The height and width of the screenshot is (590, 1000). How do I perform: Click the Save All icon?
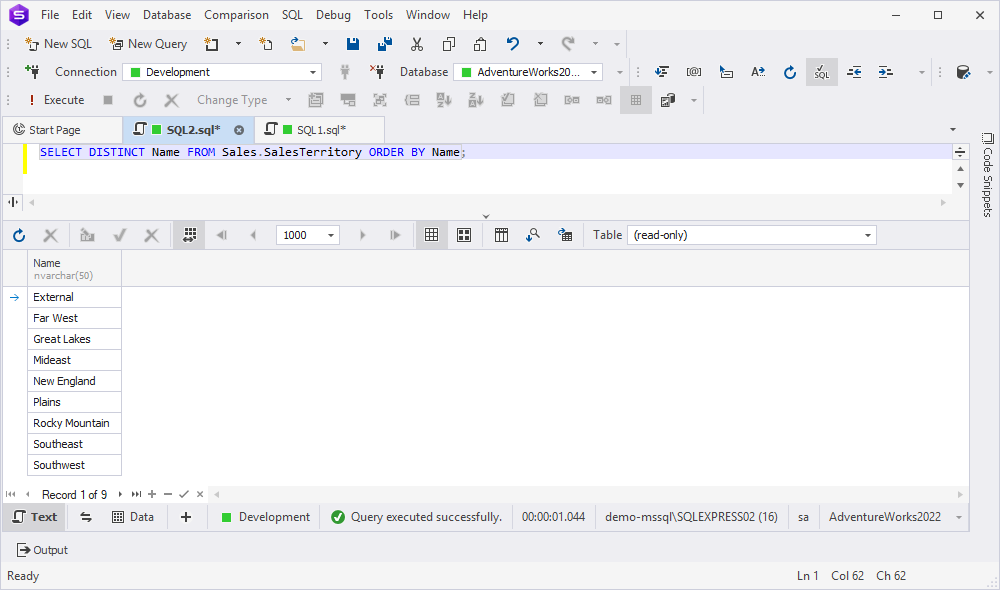[x=385, y=43]
